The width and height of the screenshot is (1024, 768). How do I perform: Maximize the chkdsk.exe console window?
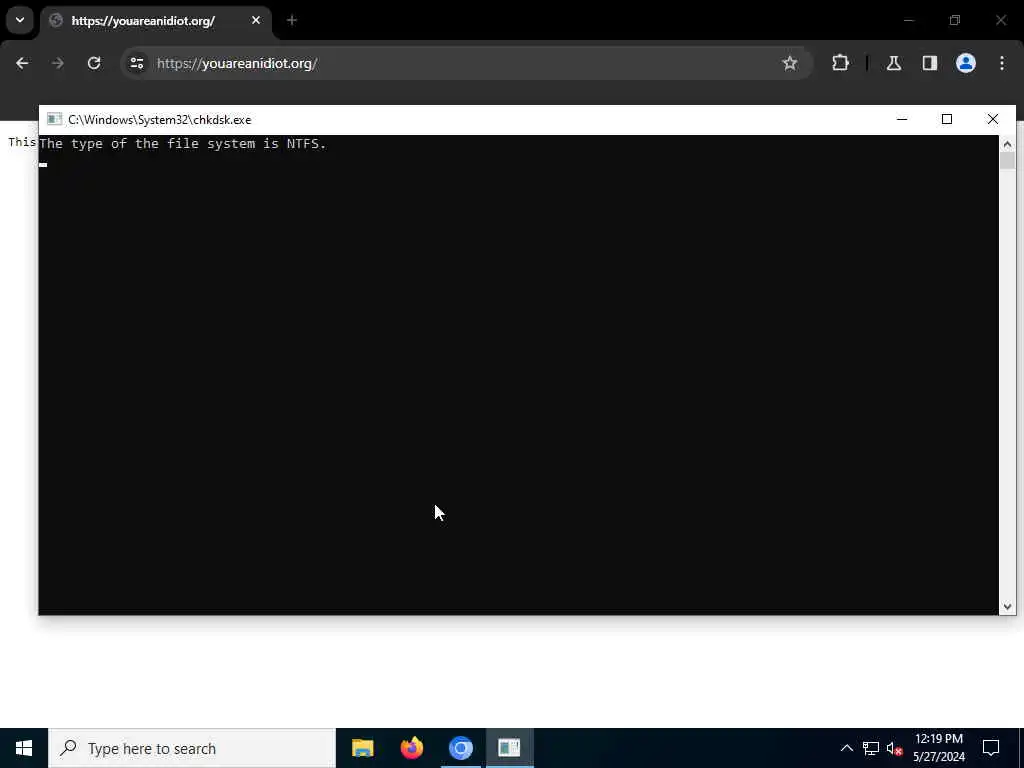click(947, 119)
